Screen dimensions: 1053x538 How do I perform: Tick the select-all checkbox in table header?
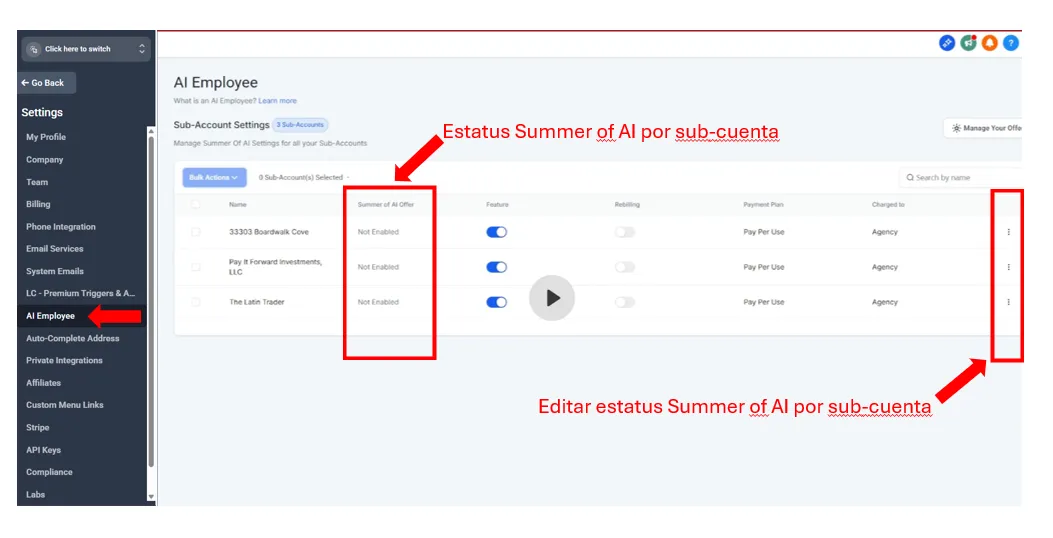(x=195, y=204)
